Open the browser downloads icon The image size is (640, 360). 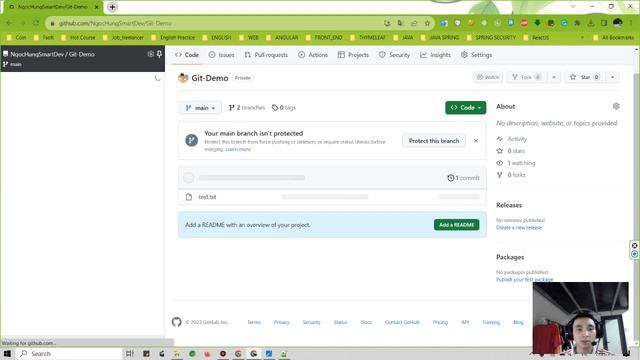click(x=591, y=23)
